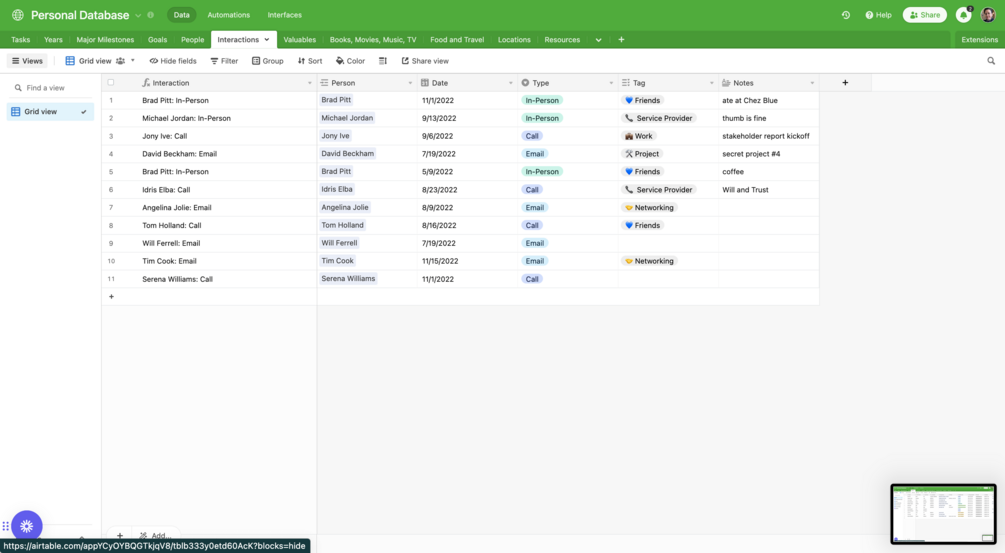1005x553 pixels.
Task: Add a new field with plus header
Action: (x=845, y=83)
